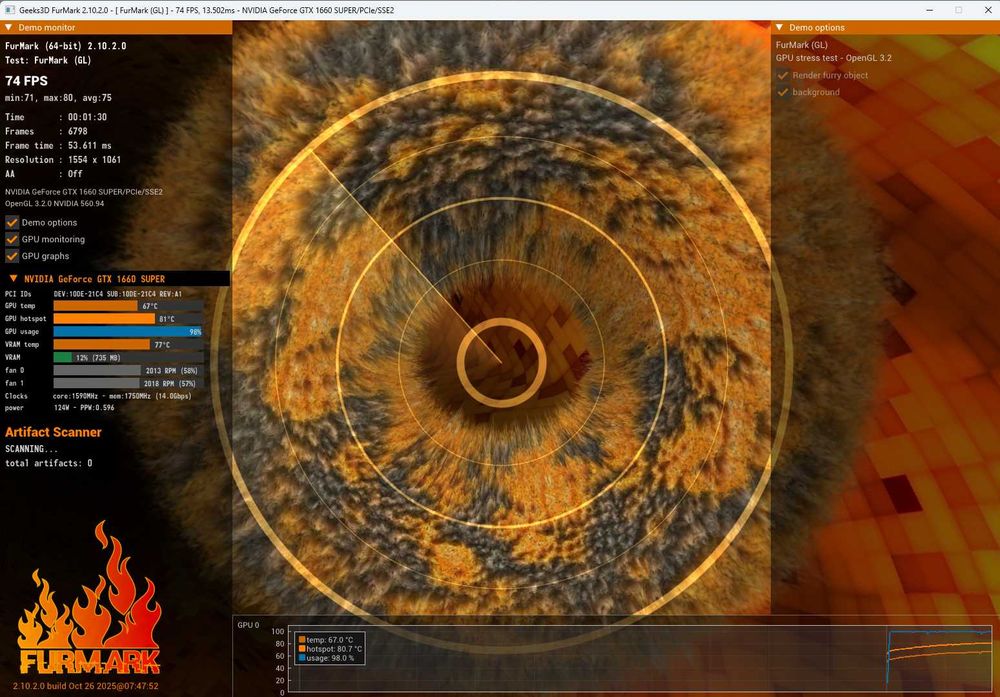Click the FurMark app icon in title bar

(10, 10)
